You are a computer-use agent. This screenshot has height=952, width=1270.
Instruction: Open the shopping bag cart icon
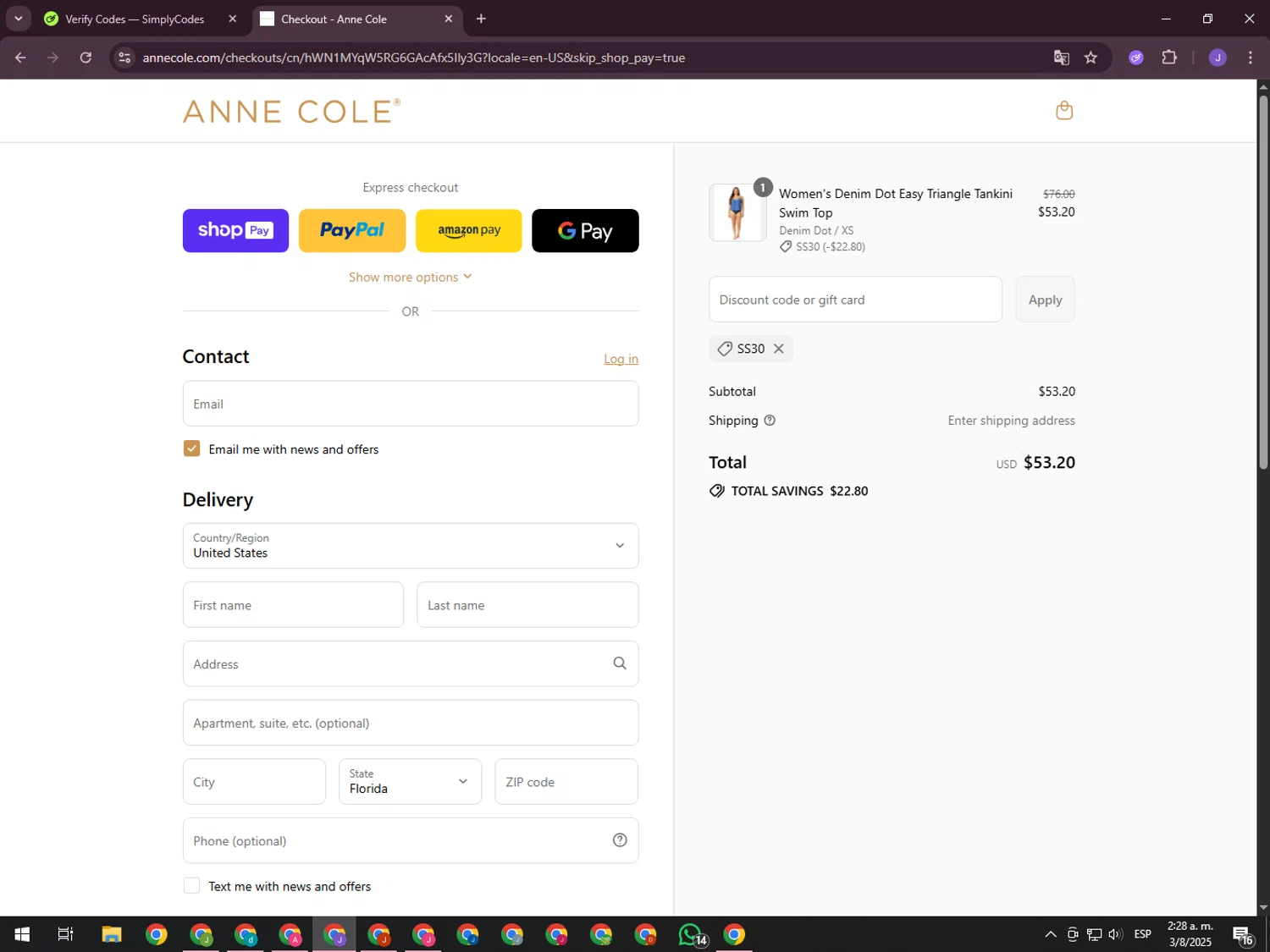[1064, 111]
